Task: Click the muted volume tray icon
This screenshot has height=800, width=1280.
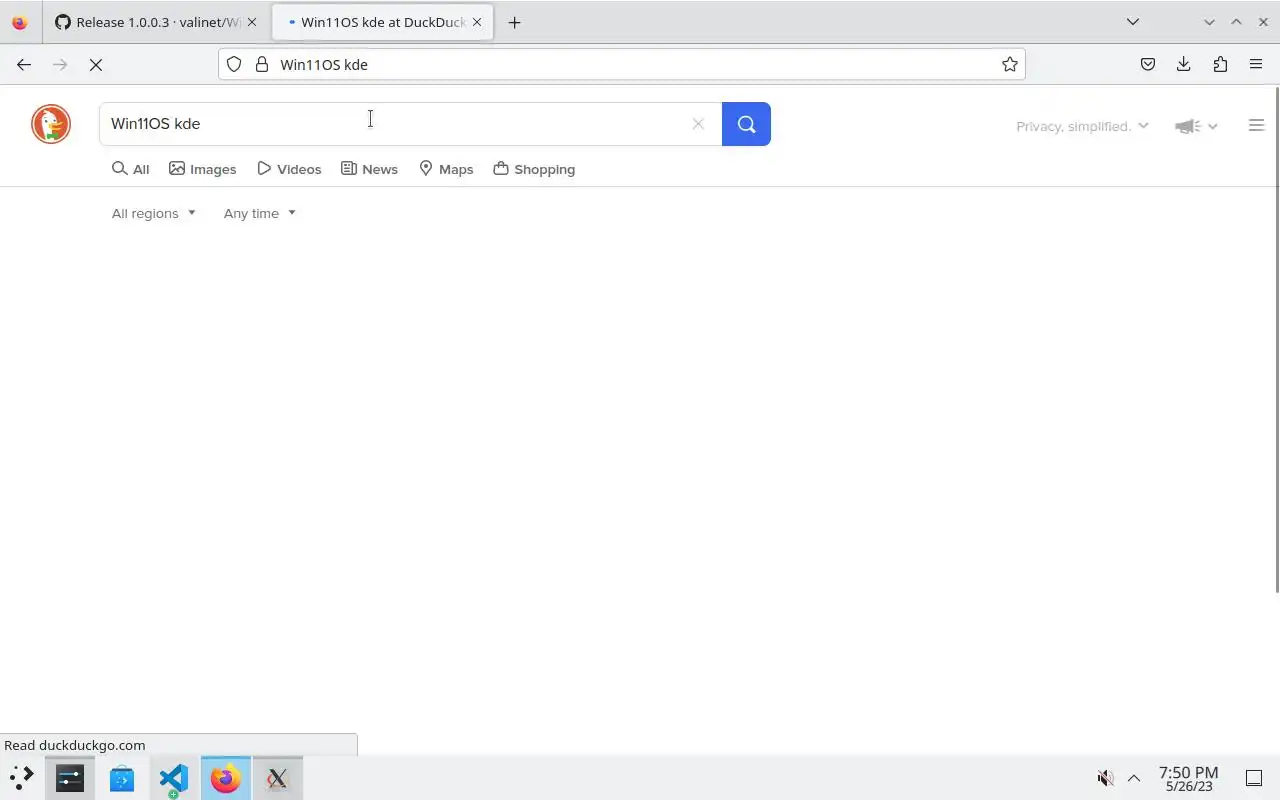Action: click(x=1105, y=778)
